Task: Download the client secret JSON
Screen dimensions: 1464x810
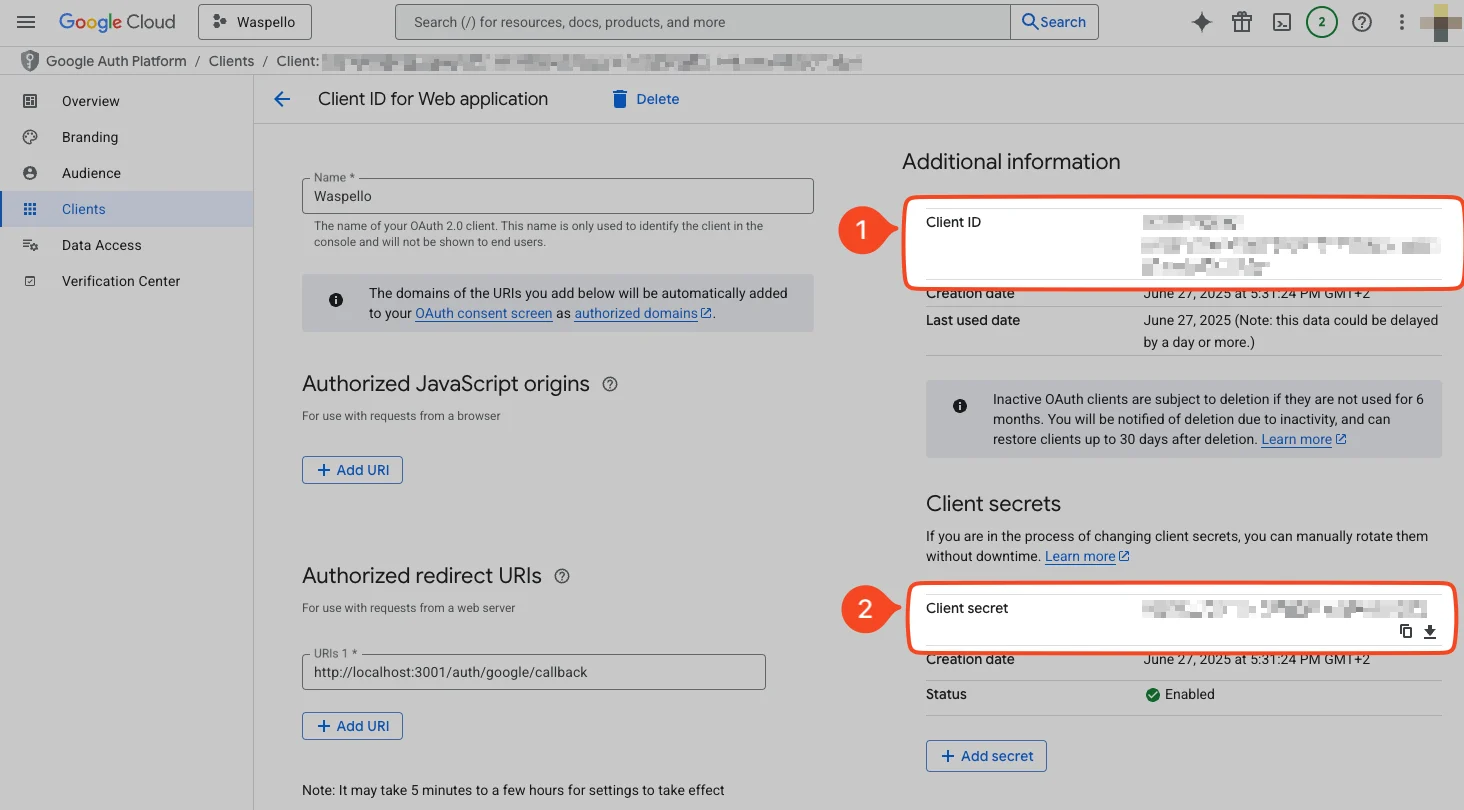Action: click(x=1430, y=631)
